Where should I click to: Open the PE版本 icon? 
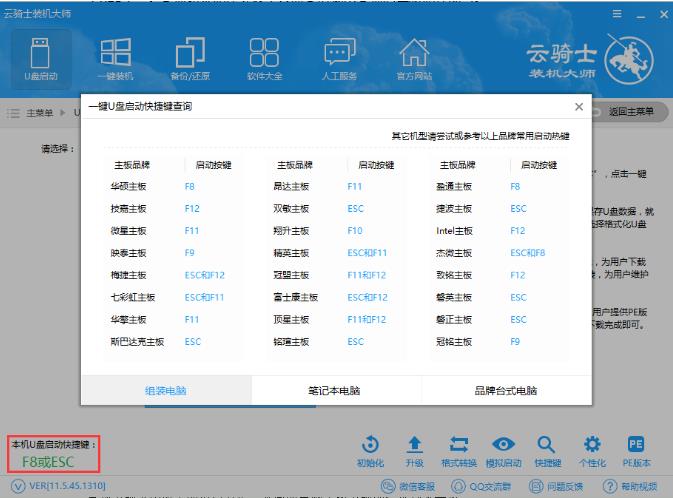(x=636, y=452)
